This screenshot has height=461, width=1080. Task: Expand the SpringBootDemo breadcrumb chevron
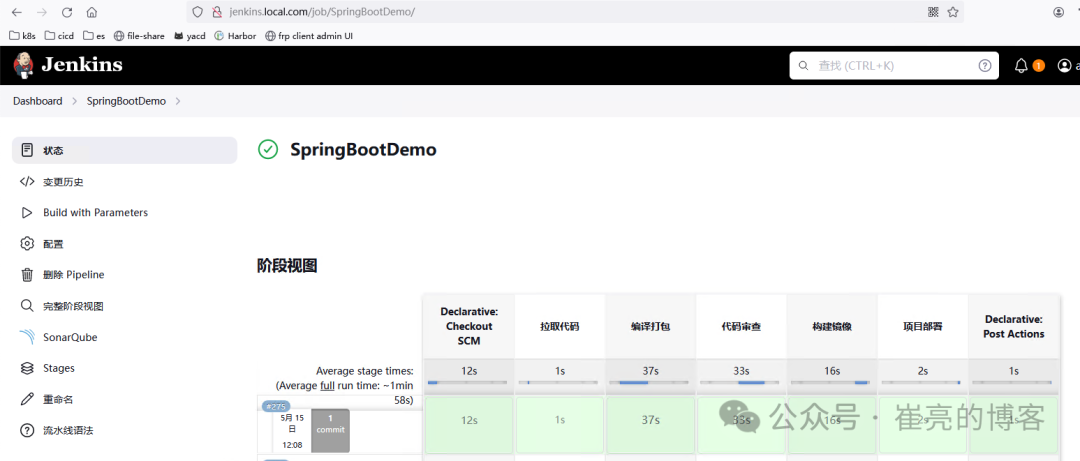(x=178, y=101)
